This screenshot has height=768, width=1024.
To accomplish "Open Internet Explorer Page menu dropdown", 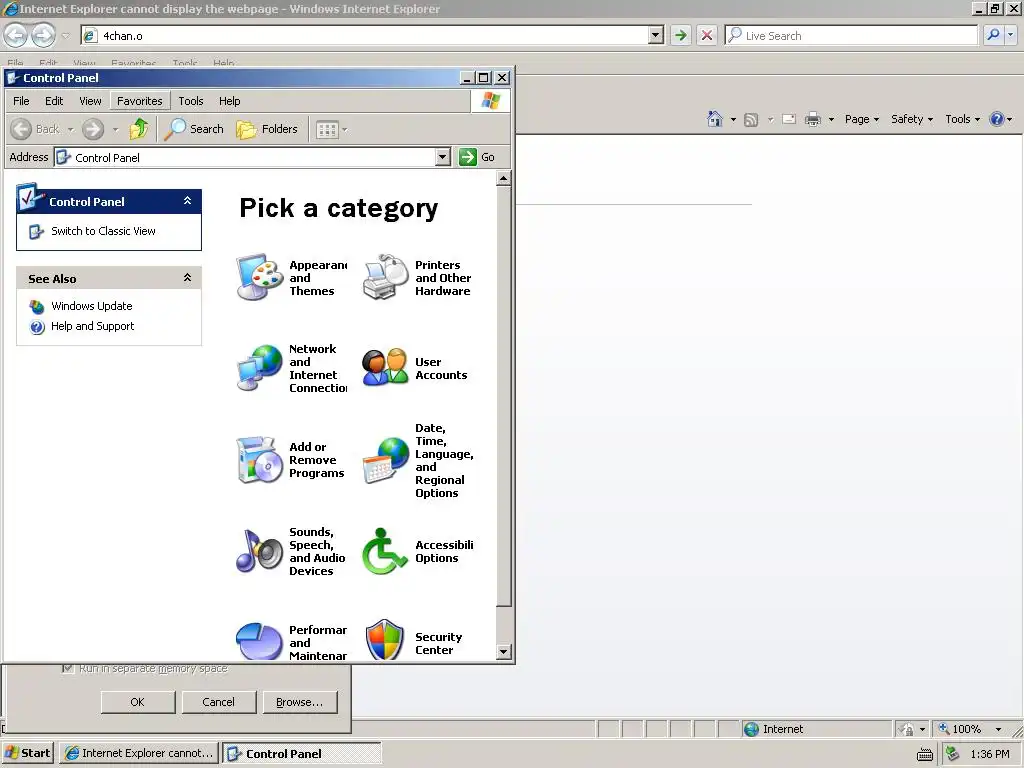I will pyautogui.click(x=861, y=119).
